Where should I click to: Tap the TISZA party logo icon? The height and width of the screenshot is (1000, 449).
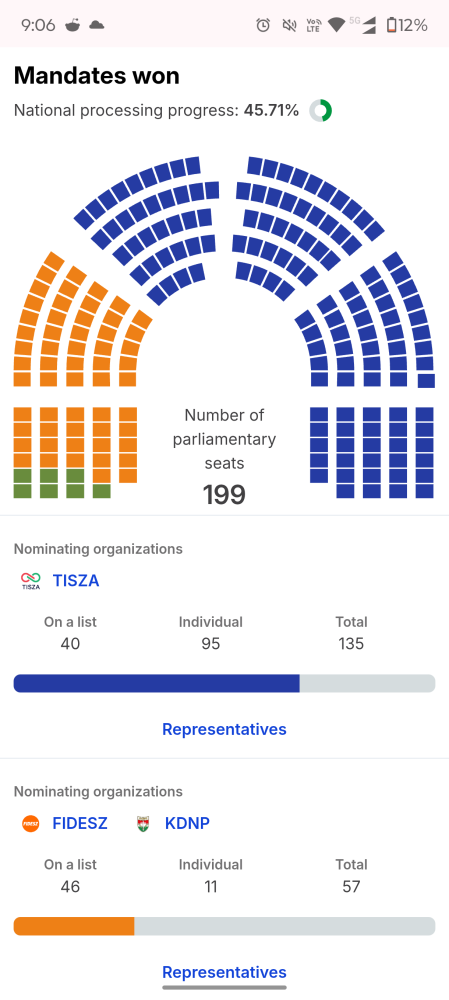click(31, 581)
